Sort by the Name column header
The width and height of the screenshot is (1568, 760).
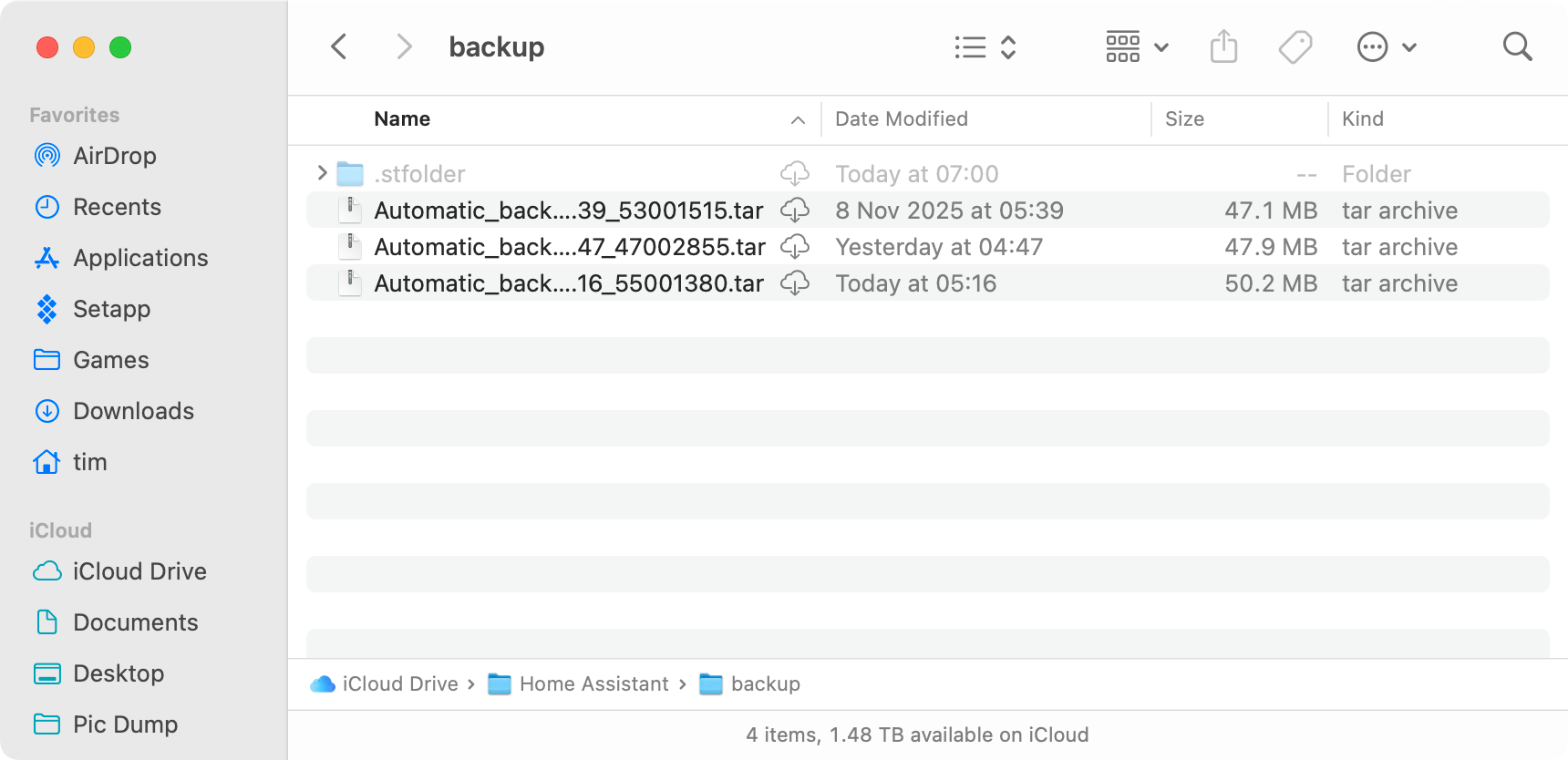tap(402, 119)
